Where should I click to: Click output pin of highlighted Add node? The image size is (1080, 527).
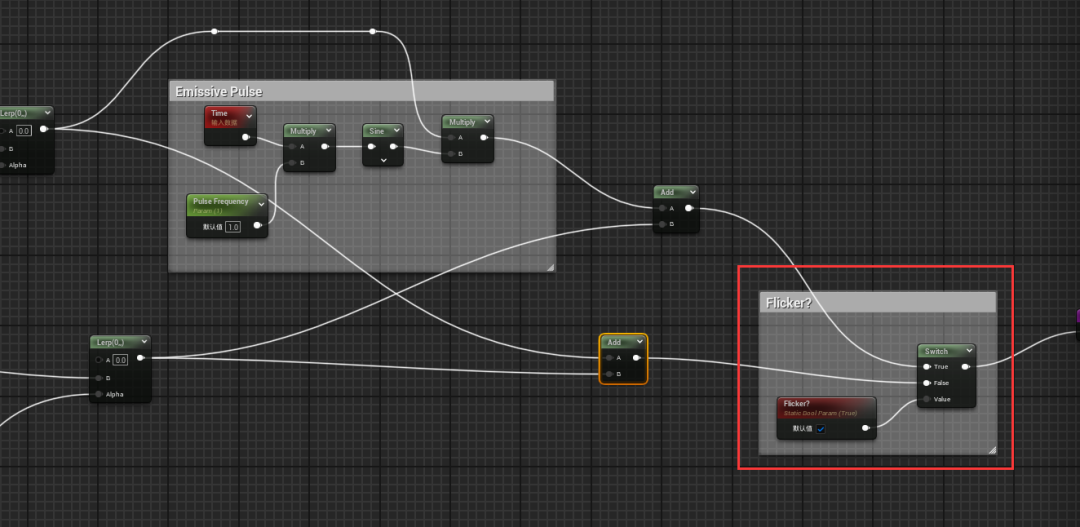pos(636,358)
